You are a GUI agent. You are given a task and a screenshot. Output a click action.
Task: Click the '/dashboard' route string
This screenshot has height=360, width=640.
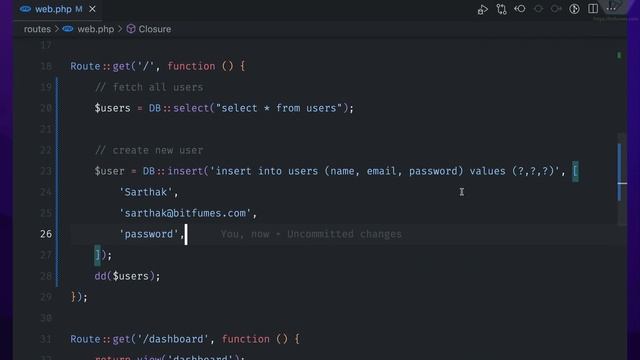173,339
